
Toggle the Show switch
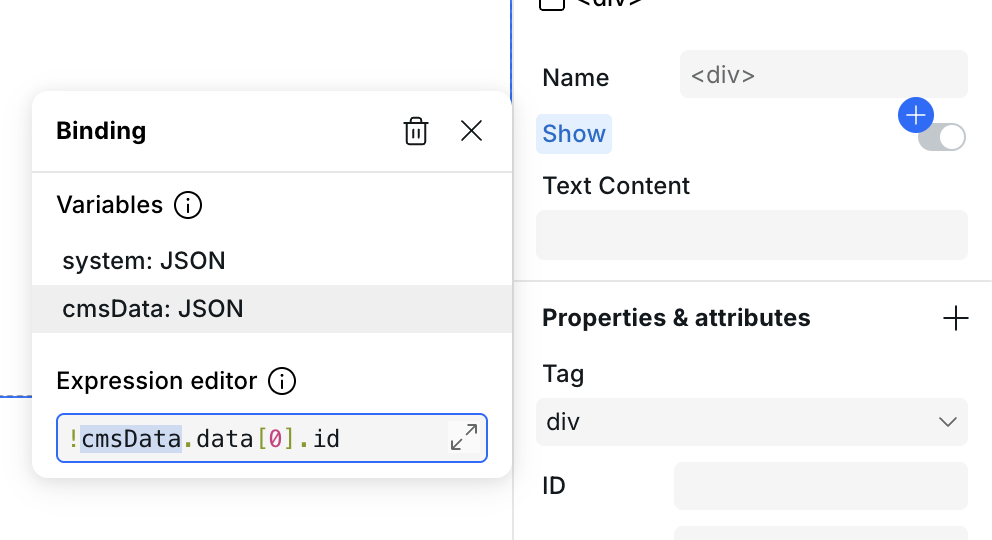pos(942,137)
